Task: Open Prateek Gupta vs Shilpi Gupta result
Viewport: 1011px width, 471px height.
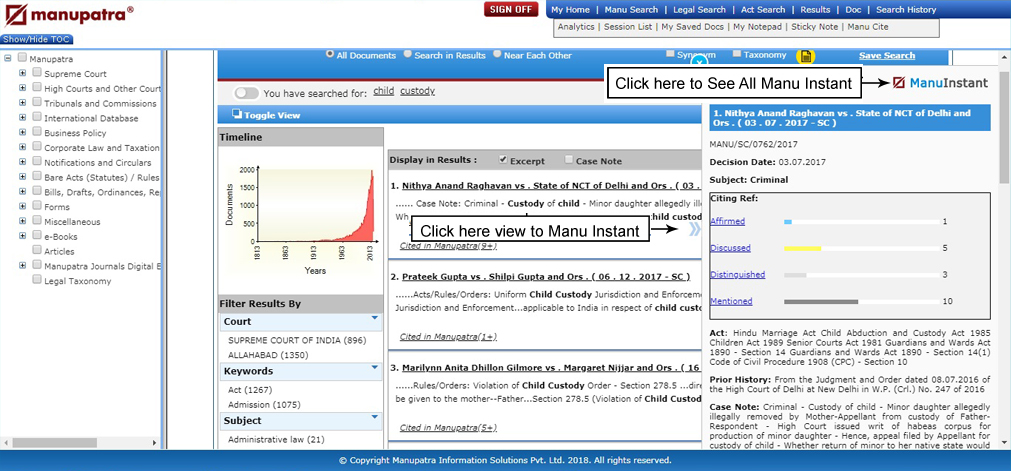Action: 545,277
